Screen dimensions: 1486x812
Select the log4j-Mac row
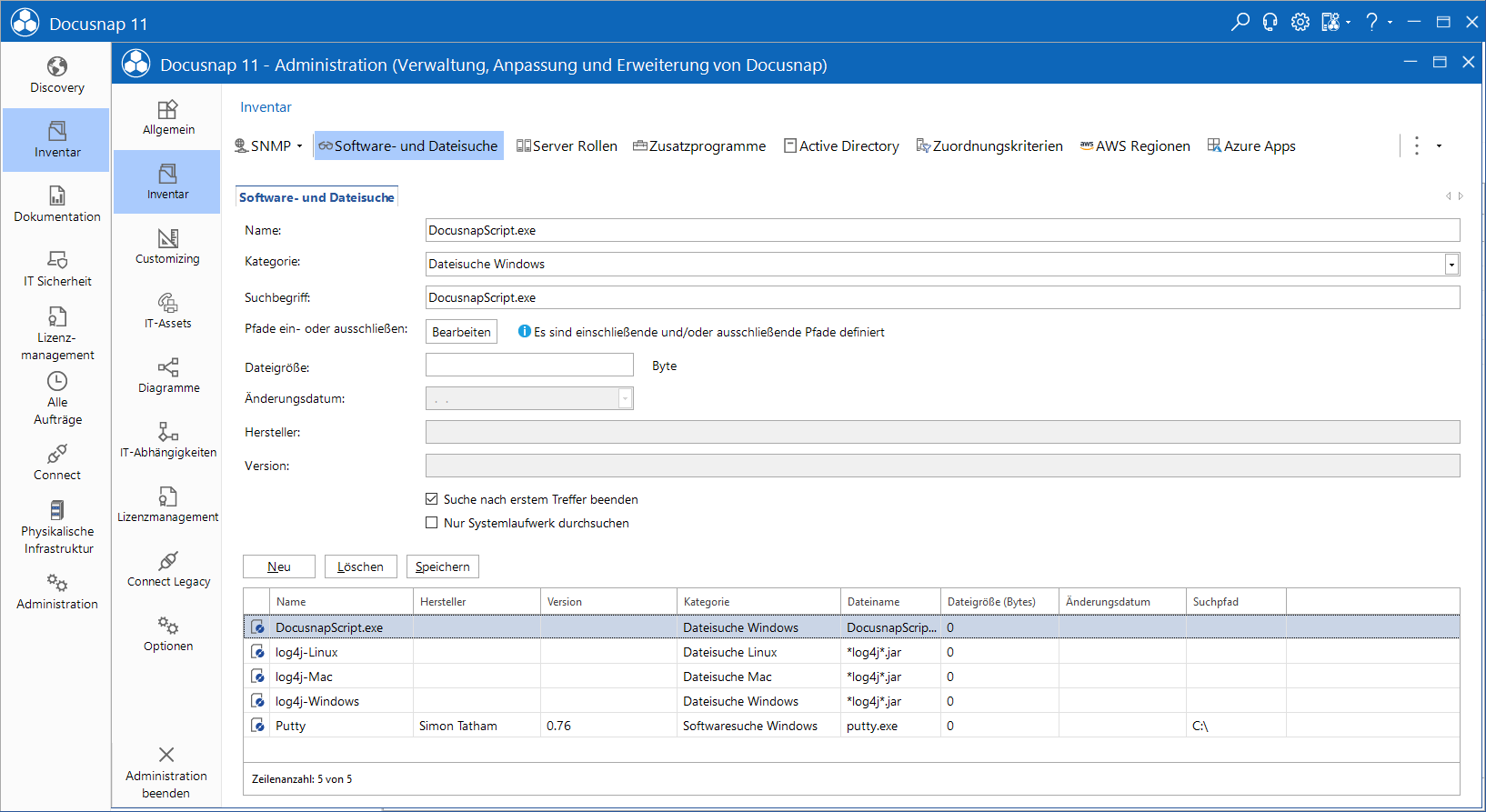click(851, 677)
